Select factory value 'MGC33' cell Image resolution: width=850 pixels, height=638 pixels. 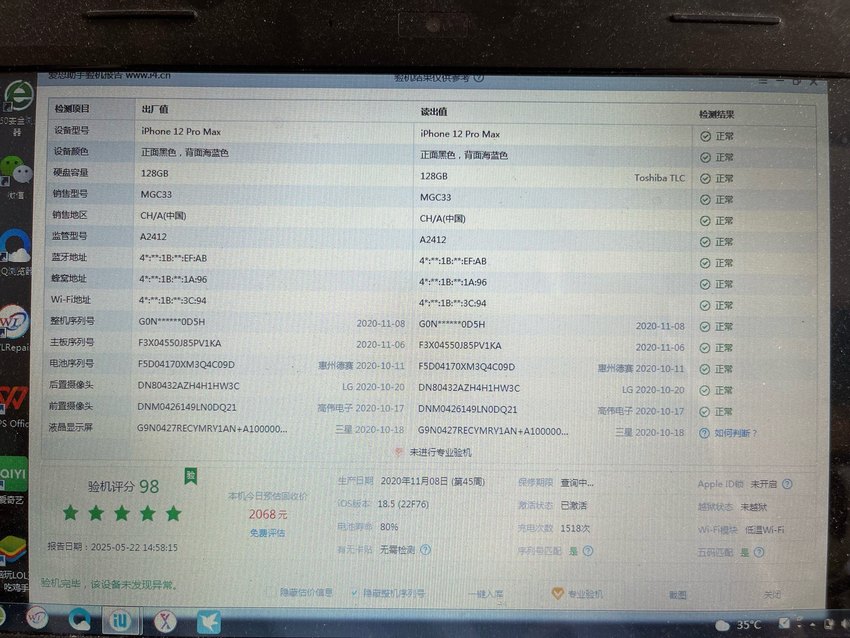[x=156, y=195]
